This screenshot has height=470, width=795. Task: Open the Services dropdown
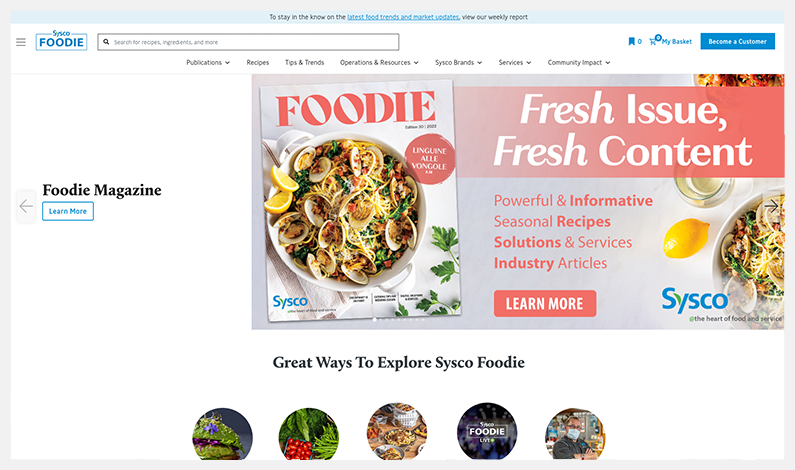[515, 63]
